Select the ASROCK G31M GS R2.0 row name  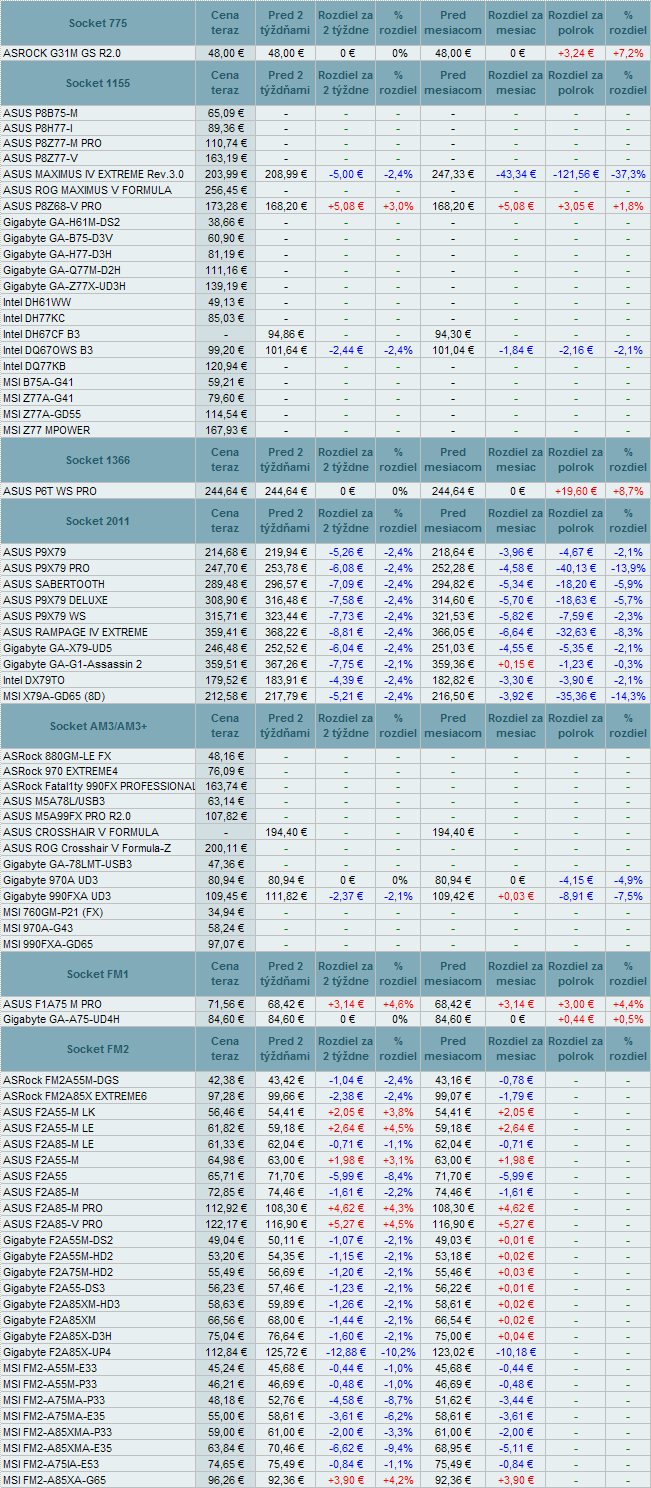[63, 53]
